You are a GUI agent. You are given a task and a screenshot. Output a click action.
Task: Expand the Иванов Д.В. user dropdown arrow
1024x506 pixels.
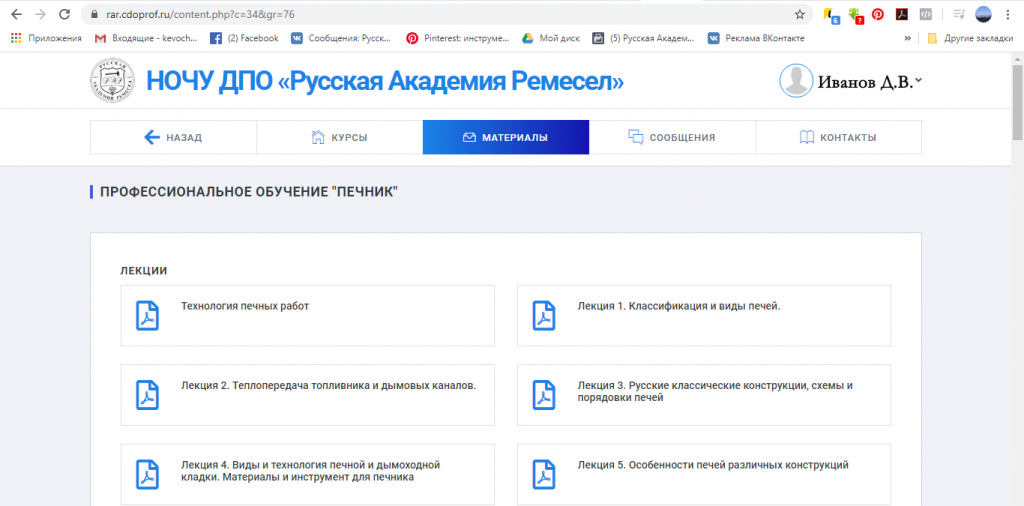tap(918, 80)
